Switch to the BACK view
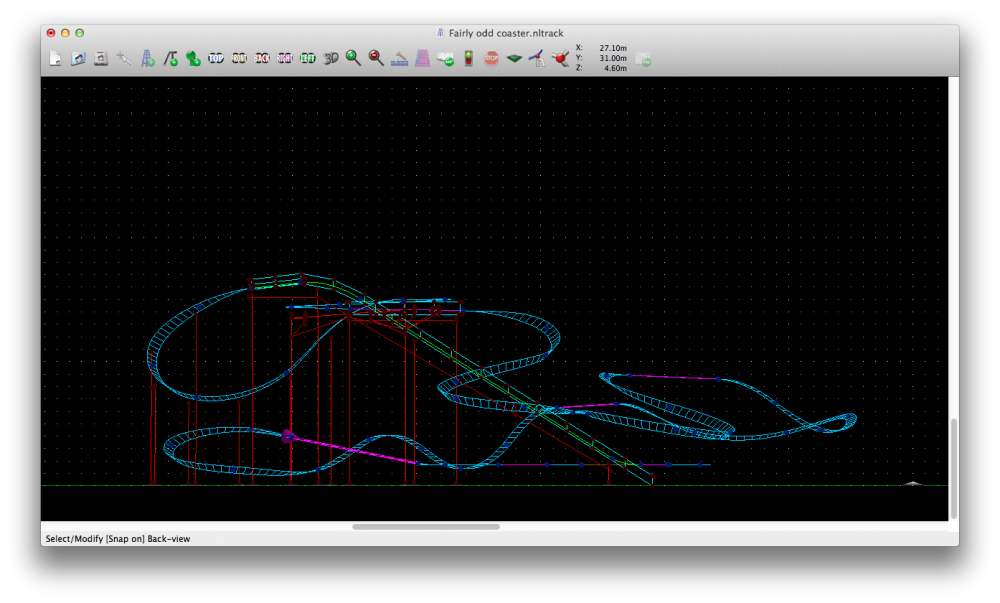Image resolution: width=1000 pixels, height=603 pixels. [x=263, y=59]
